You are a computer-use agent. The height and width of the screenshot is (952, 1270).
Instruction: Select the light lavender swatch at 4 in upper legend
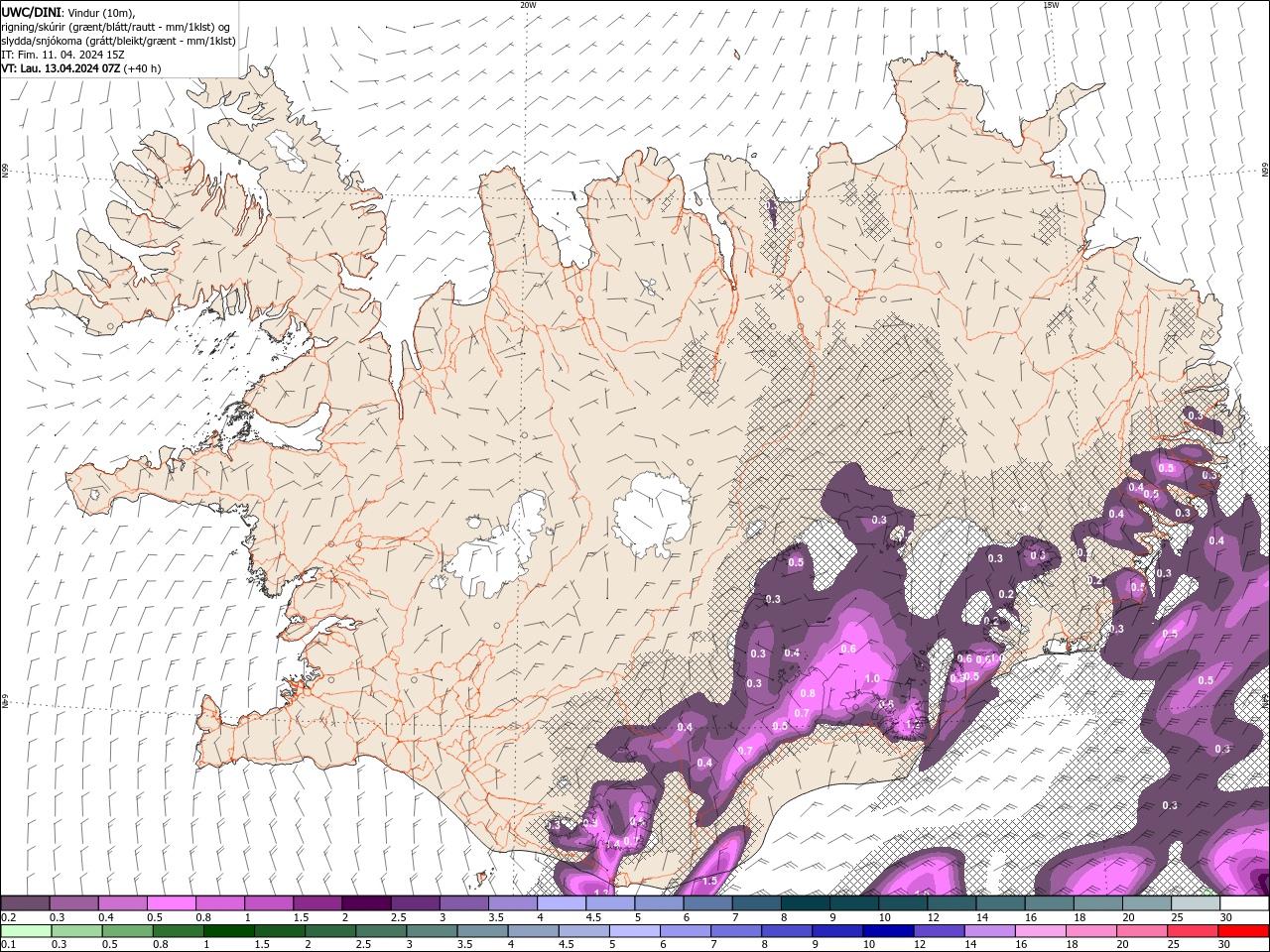tap(561, 903)
